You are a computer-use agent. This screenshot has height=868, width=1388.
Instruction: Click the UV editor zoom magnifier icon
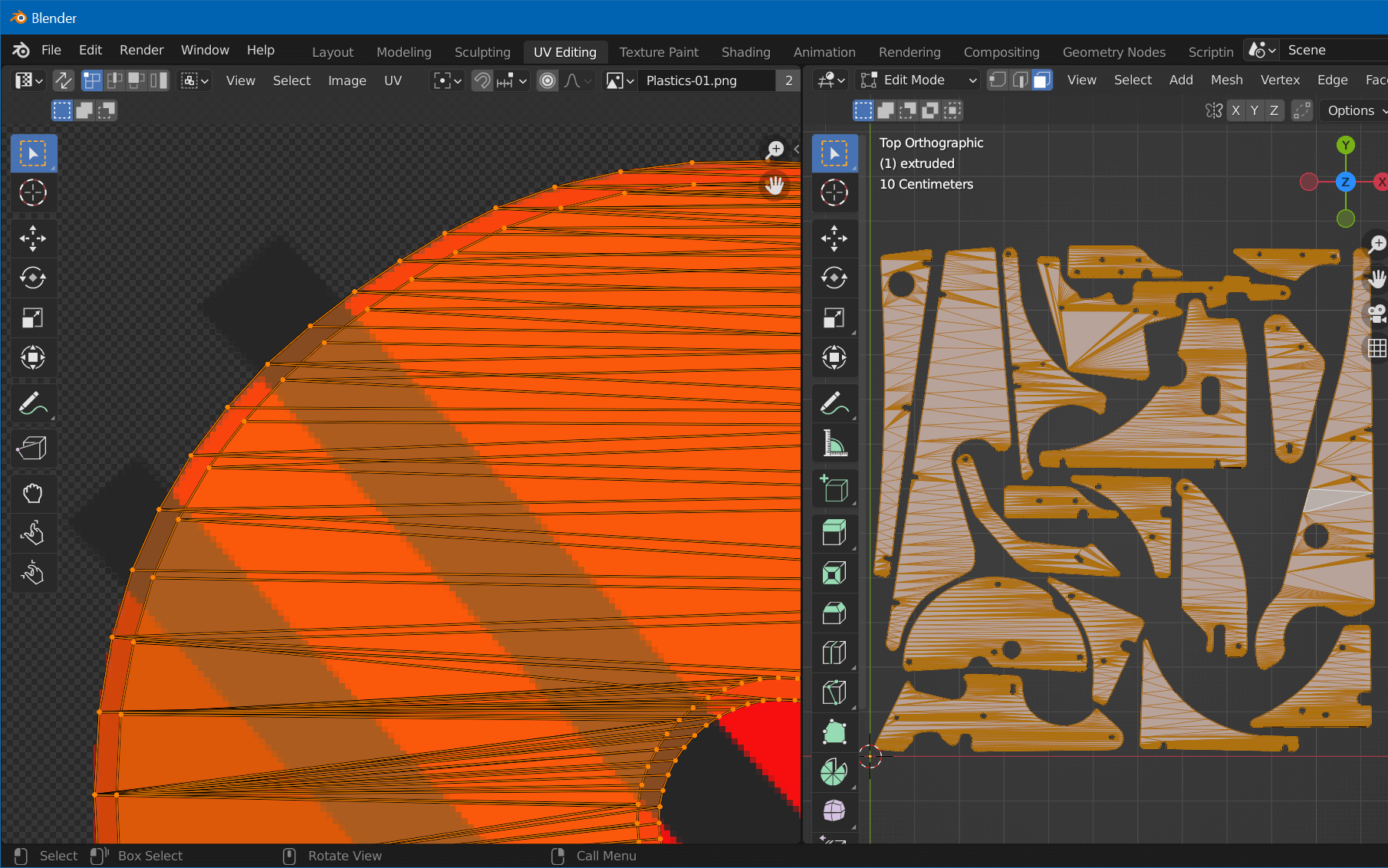coord(775,150)
